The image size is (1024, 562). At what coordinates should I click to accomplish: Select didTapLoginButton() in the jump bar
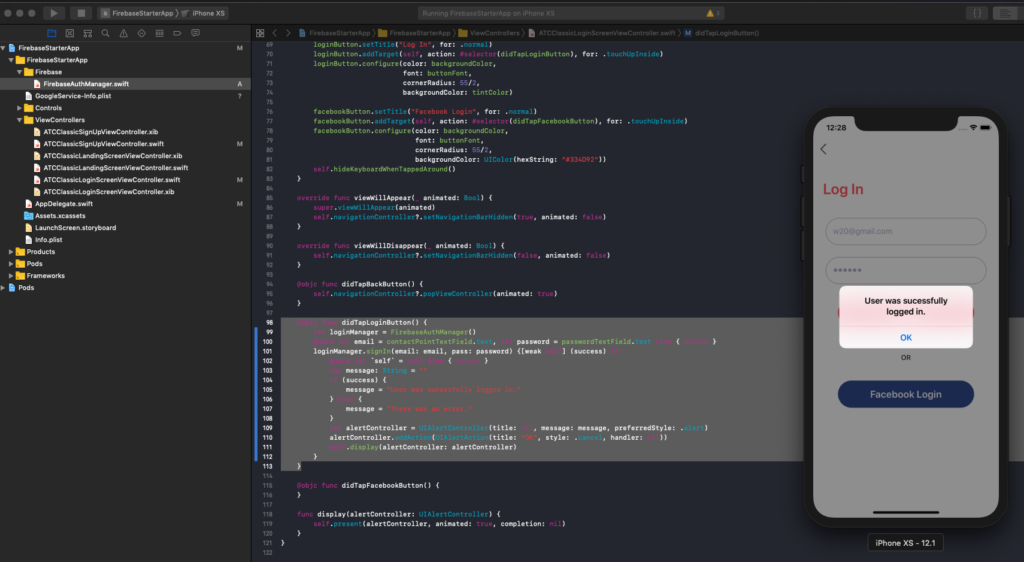tap(725, 33)
